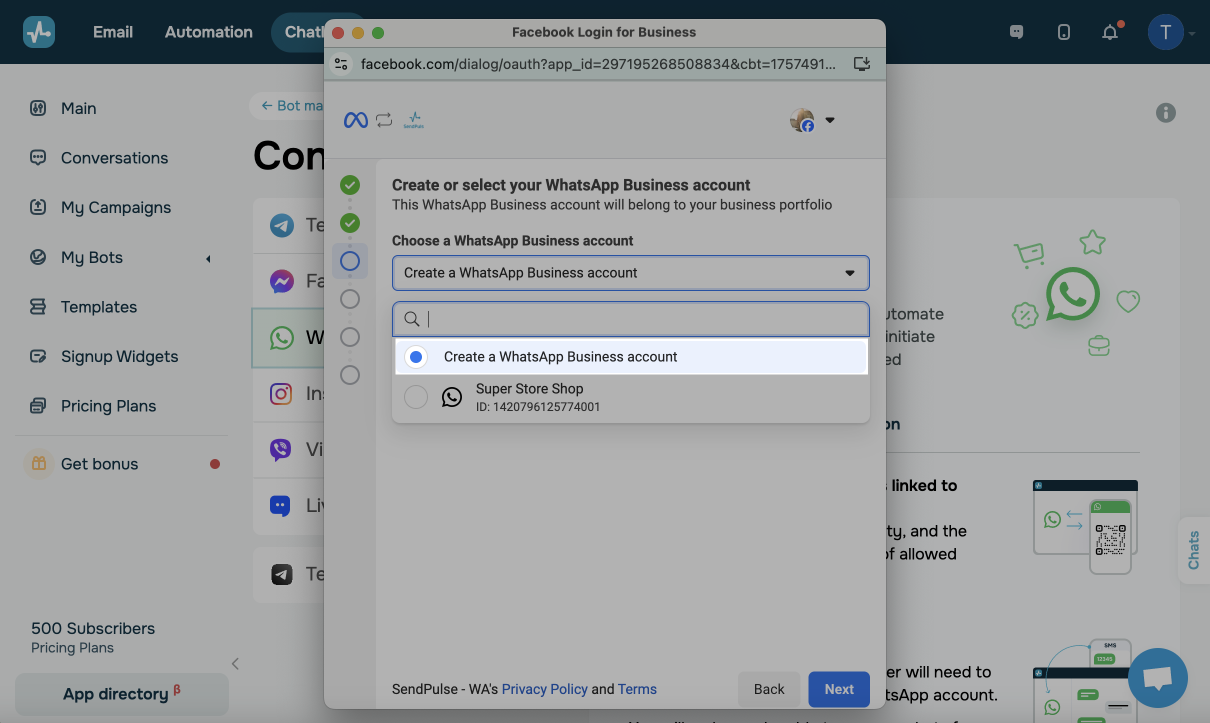Click the SendPulse logo icon
Image resolution: width=1210 pixels, height=723 pixels.
click(39, 32)
